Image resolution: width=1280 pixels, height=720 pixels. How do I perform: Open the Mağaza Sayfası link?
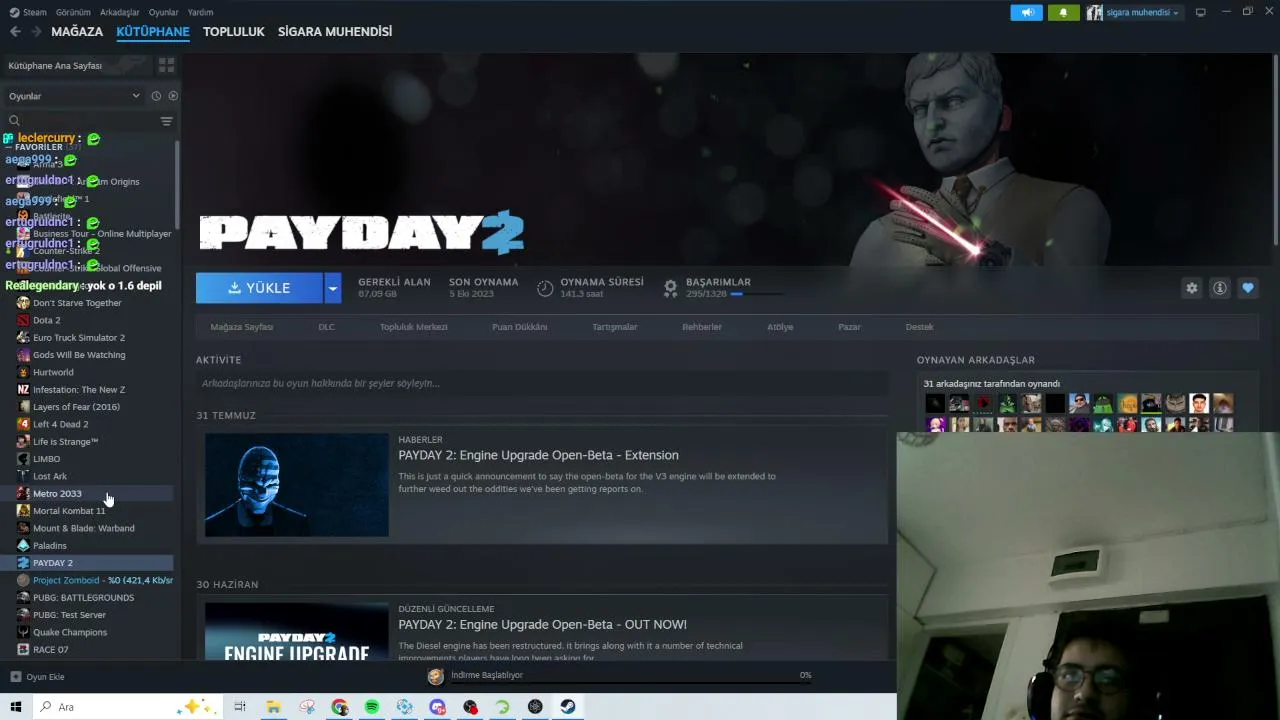(242, 327)
